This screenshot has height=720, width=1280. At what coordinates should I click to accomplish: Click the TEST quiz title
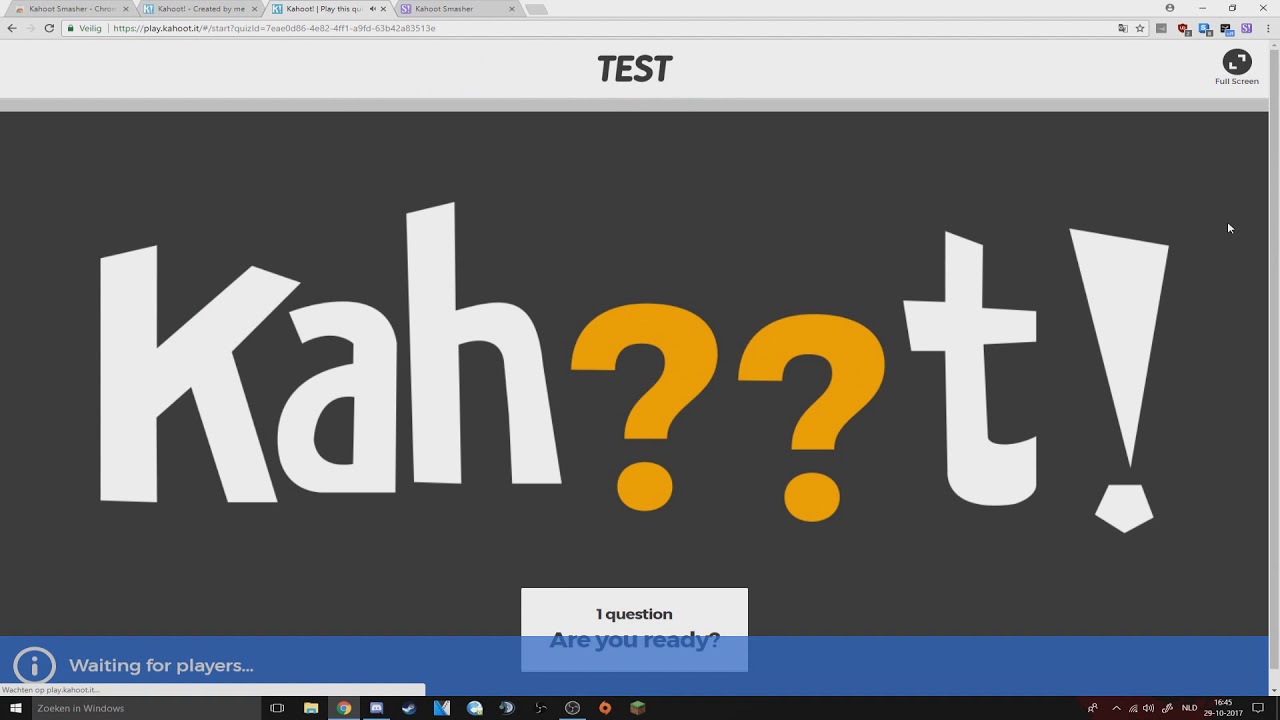tap(634, 69)
